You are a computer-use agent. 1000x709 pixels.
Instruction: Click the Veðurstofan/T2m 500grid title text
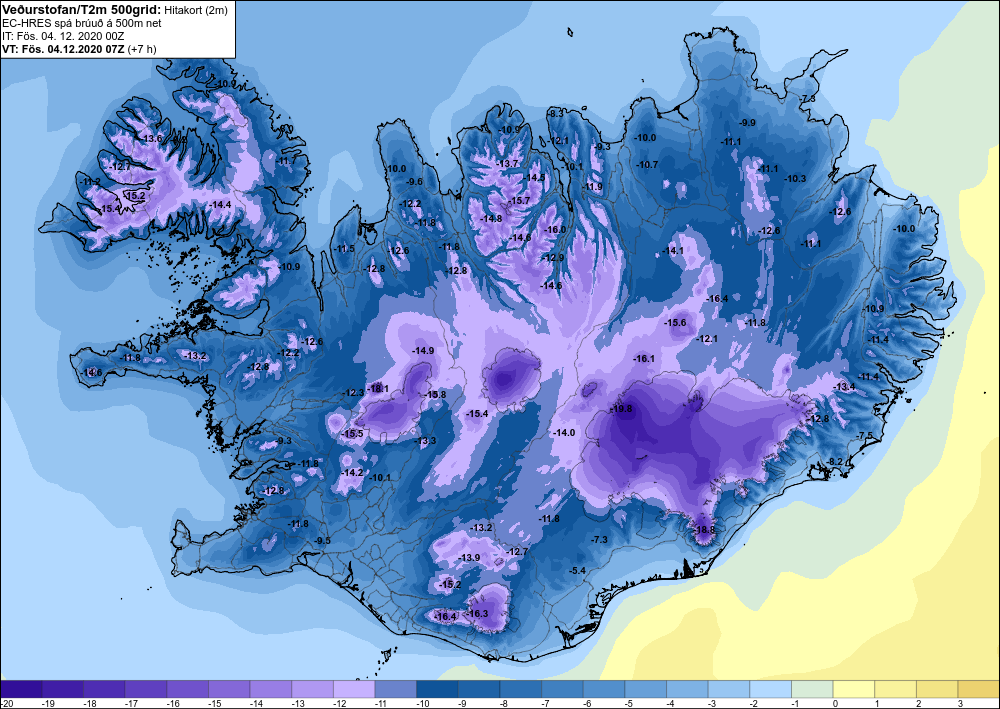coord(81,9)
